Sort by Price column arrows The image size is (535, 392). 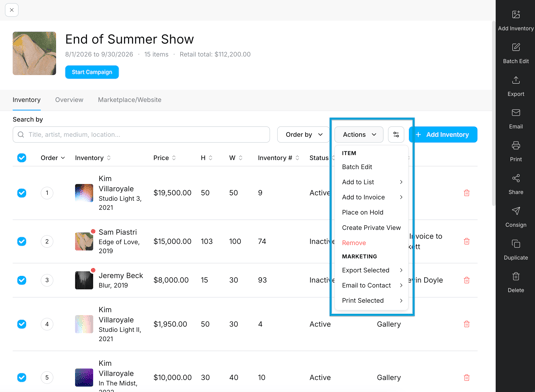click(174, 158)
